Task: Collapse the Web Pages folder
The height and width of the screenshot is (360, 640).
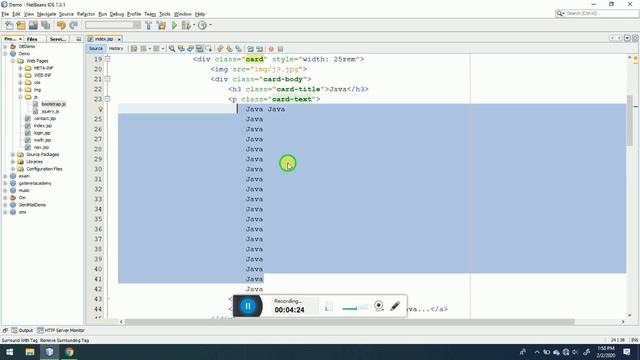Action: click(13, 61)
